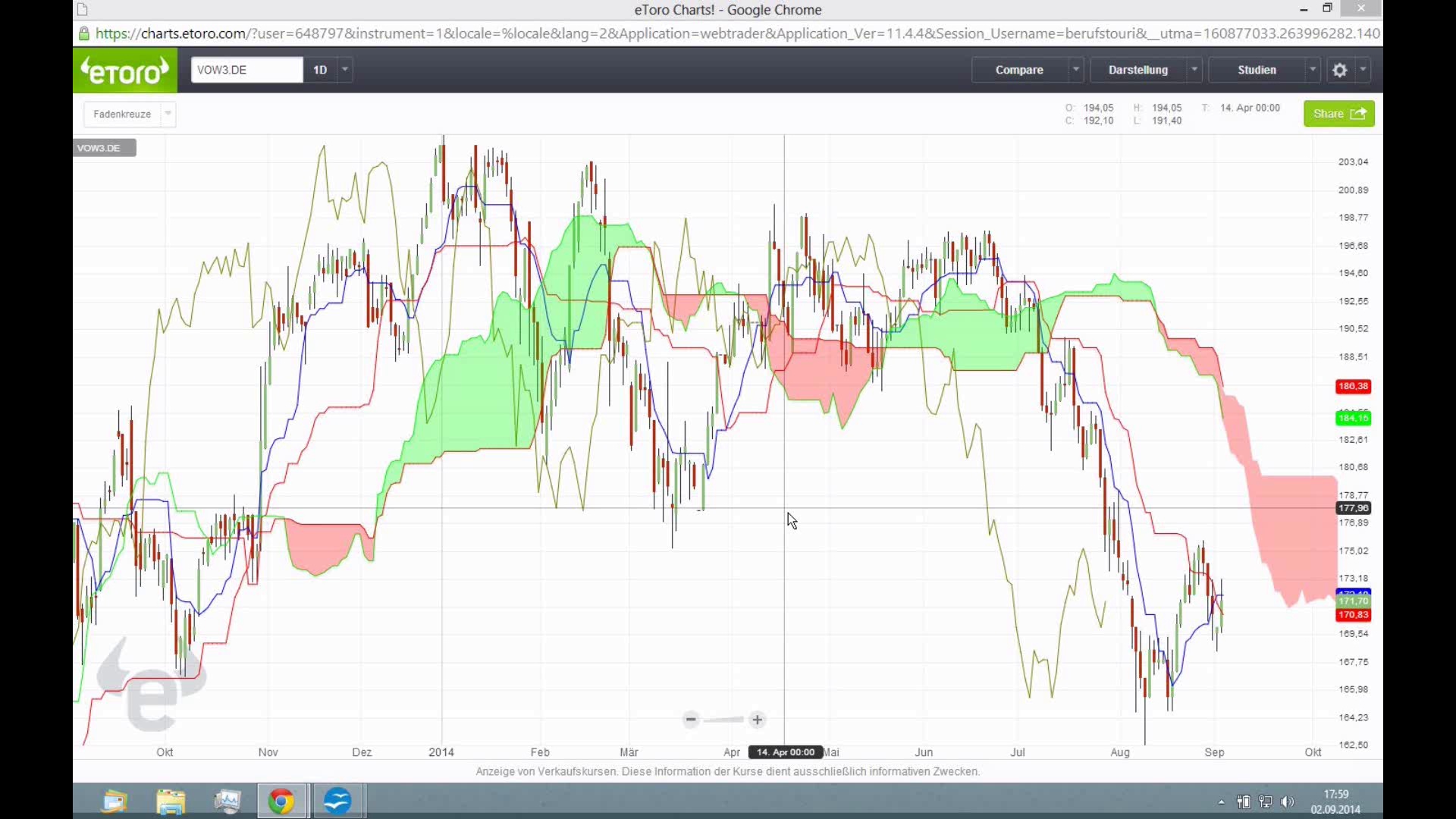Open Chrome from the taskbar
The width and height of the screenshot is (1456, 819).
coord(281,801)
